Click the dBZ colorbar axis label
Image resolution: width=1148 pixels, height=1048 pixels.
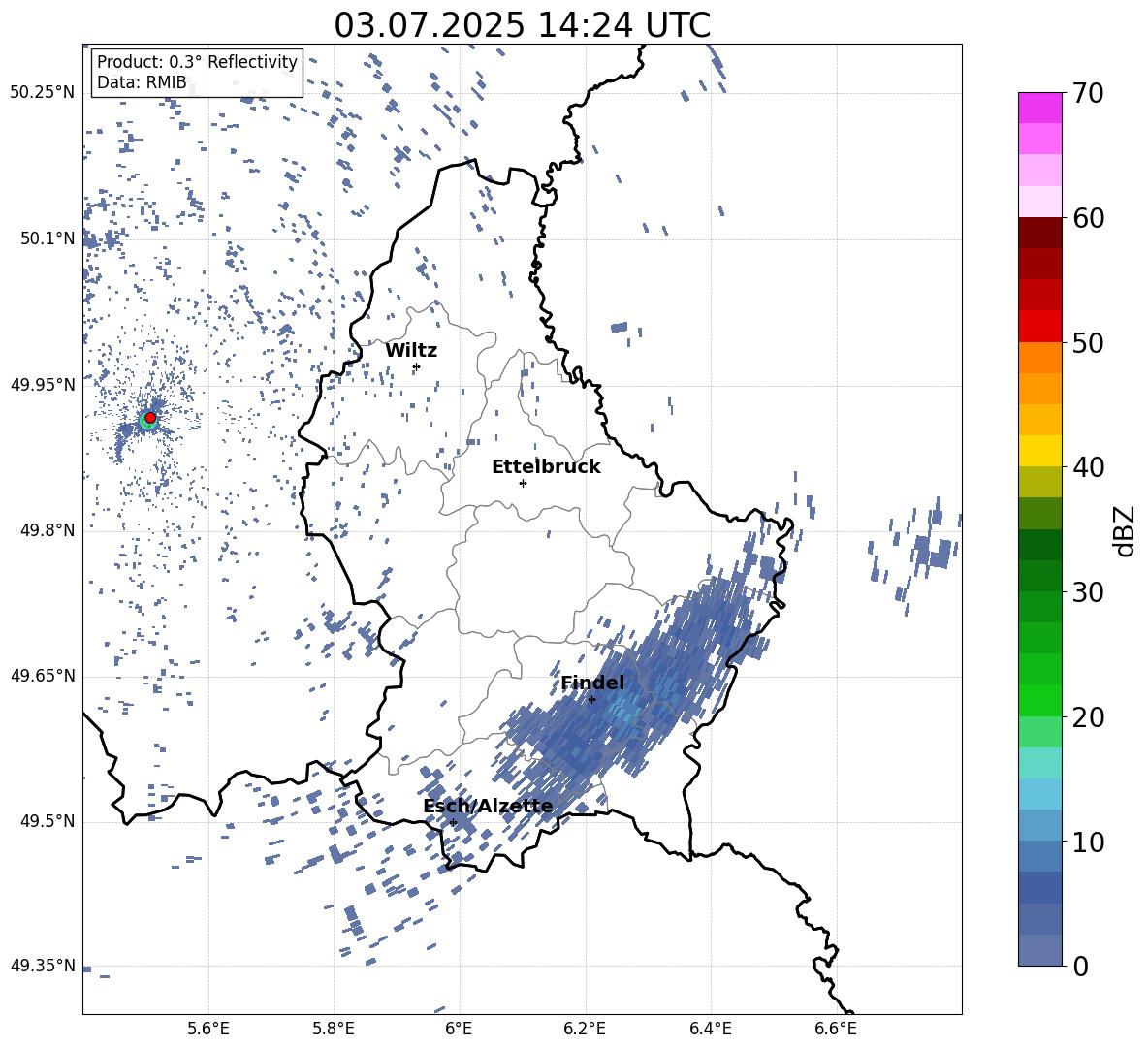[1126, 530]
